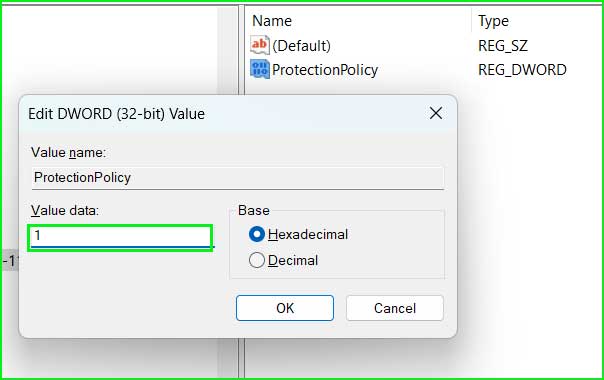The width and height of the screenshot is (604, 380).
Task: Focus the Value data input field
Action: pos(121,238)
